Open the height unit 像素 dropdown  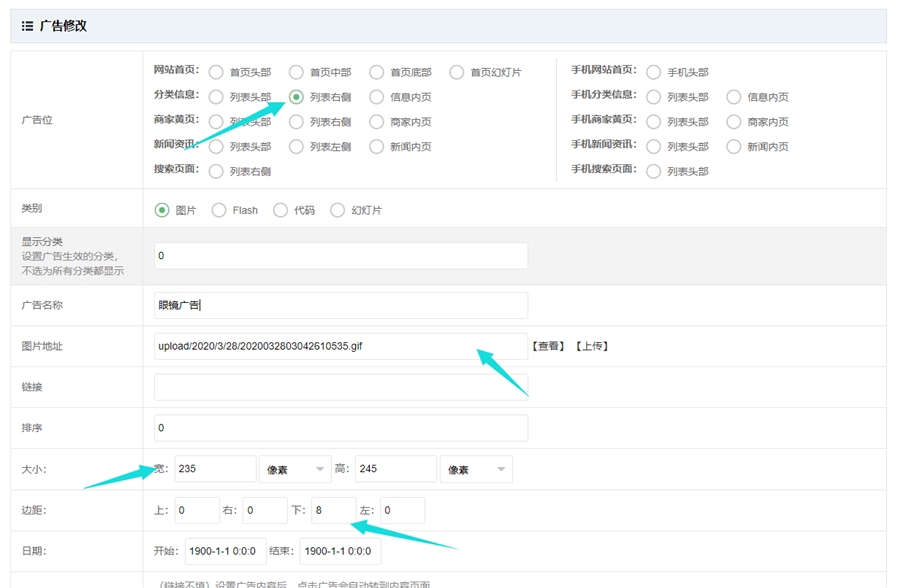(475, 469)
